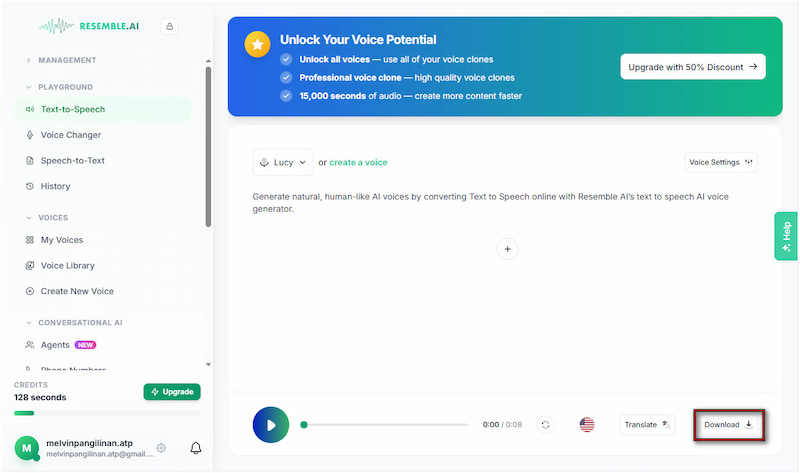Click the text-to-speech input text area

pos(504,203)
